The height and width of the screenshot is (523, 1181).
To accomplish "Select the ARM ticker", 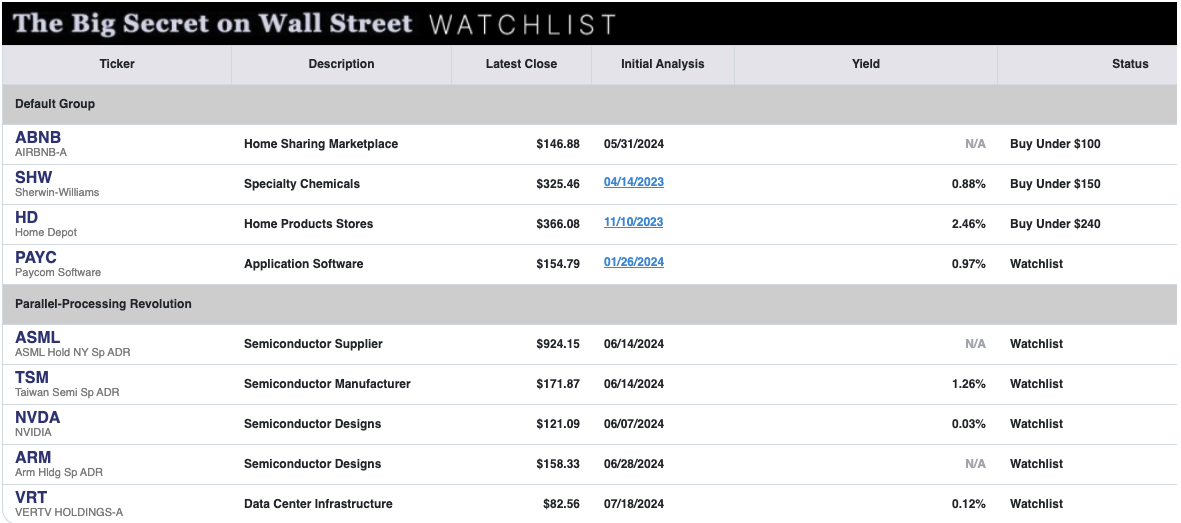I will 33,457.
